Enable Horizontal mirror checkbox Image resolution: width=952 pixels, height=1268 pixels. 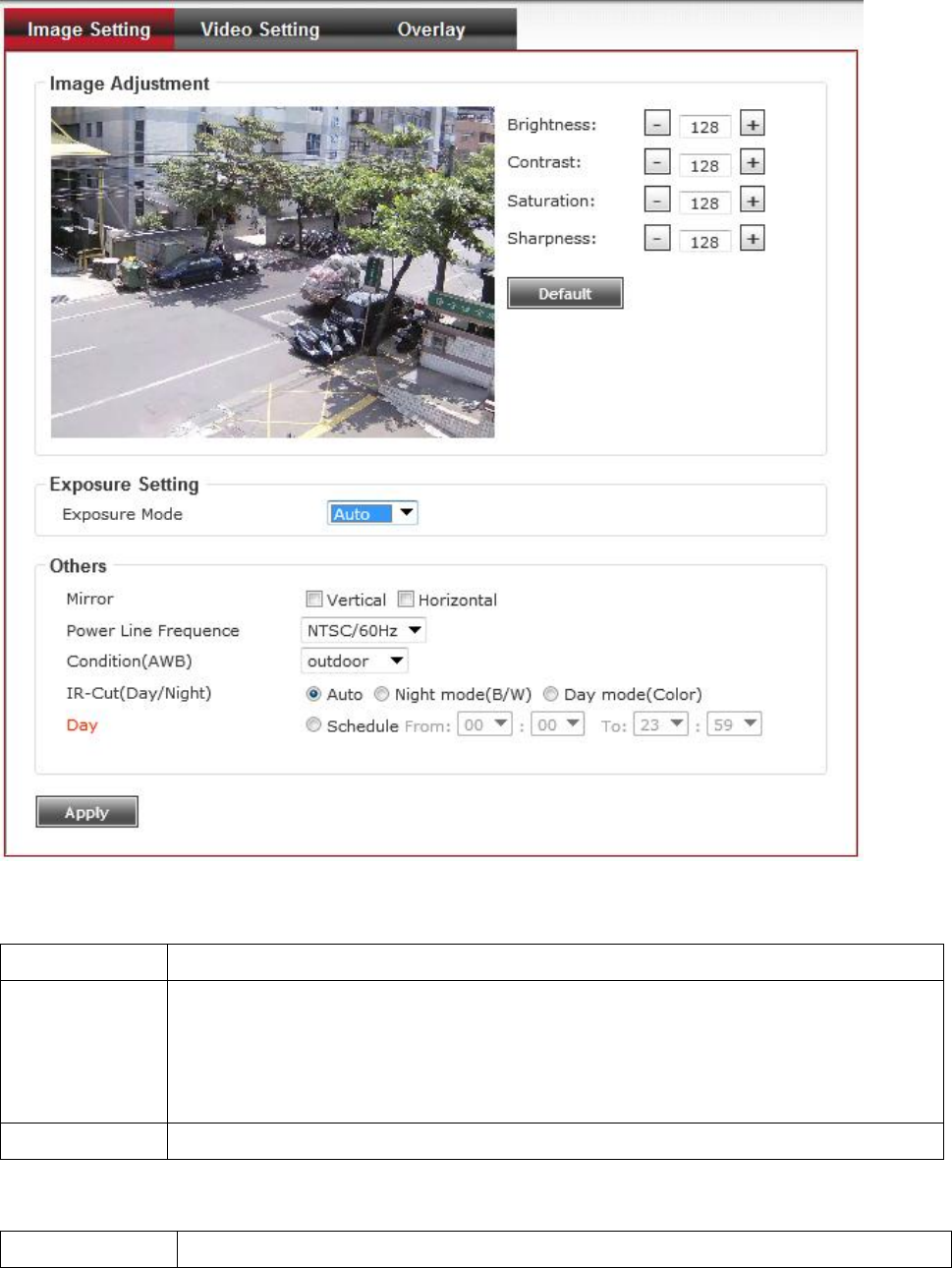406,599
